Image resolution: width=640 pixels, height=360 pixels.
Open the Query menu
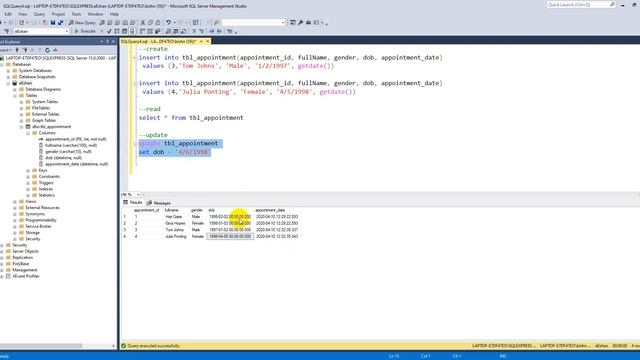39,14
